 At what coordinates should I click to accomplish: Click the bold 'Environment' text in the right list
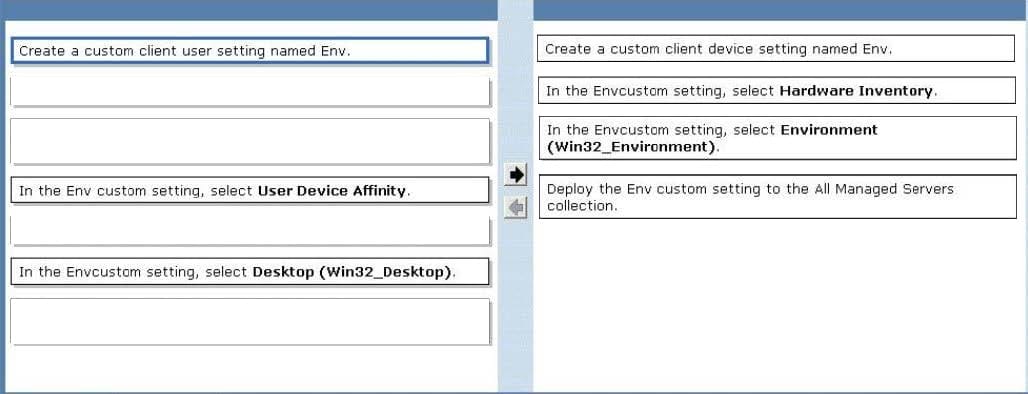coord(829,130)
